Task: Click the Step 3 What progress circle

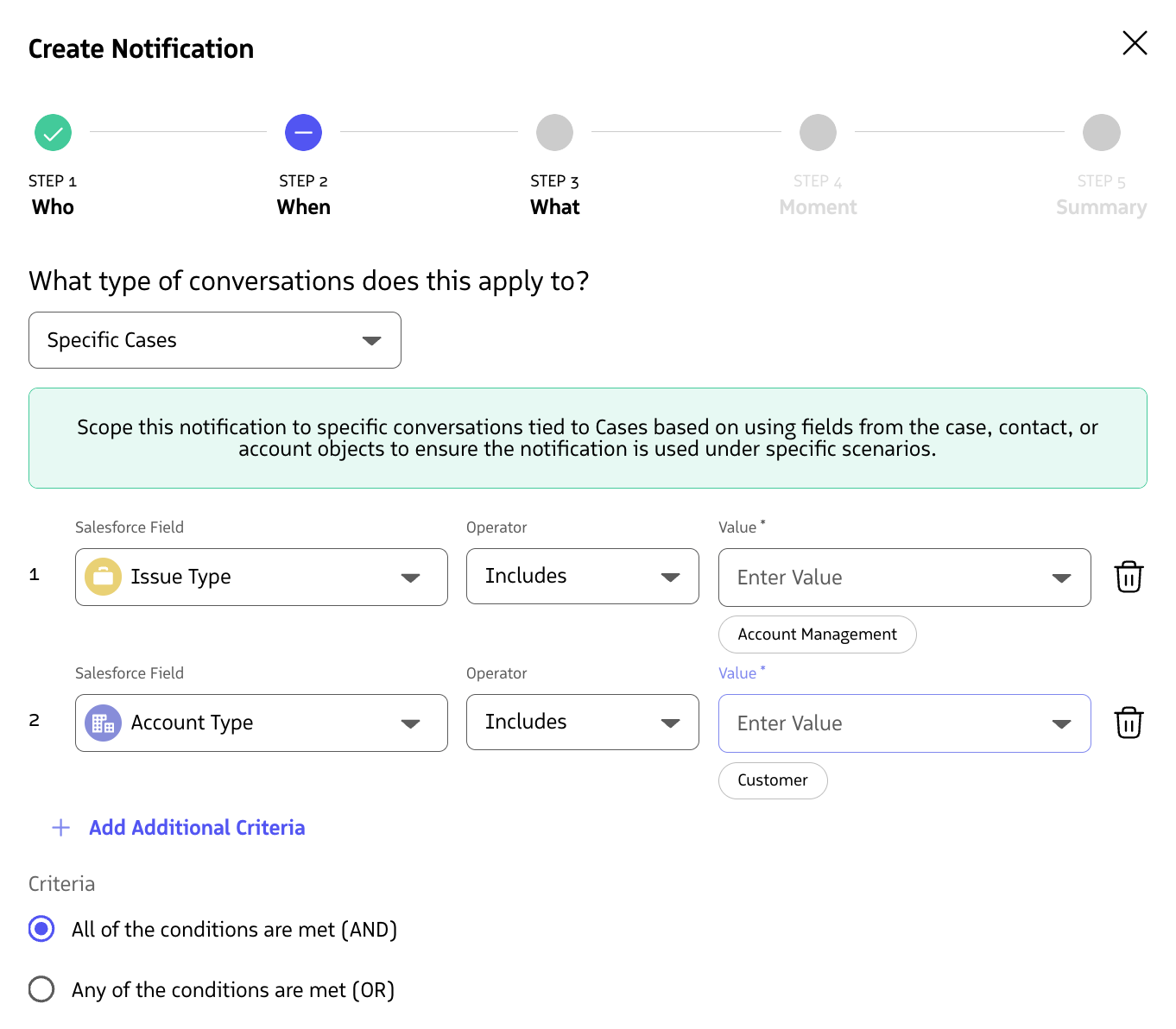Action: [554, 132]
